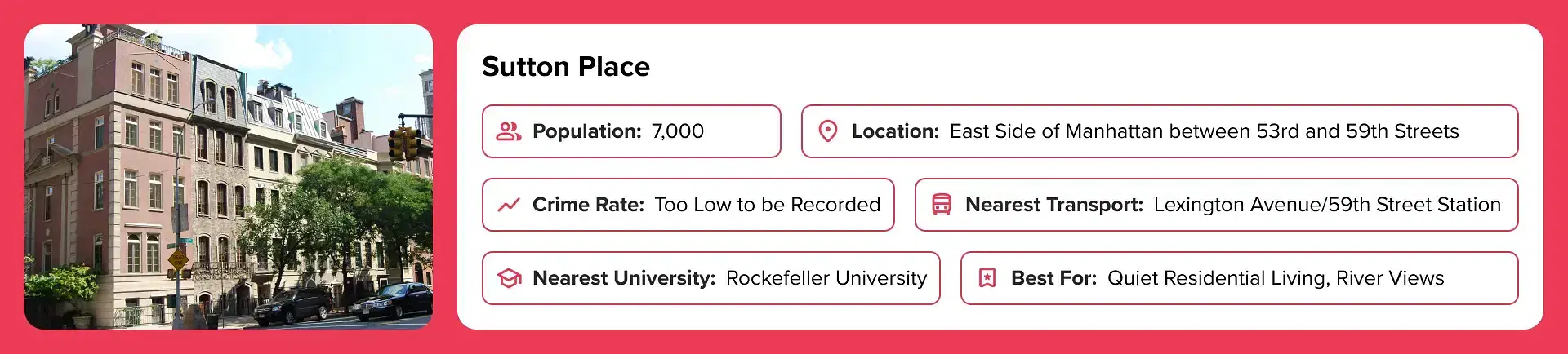Click 'Quiet Residential Living, River Views' text
The image size is (1568, 354).
[1276, 278]
